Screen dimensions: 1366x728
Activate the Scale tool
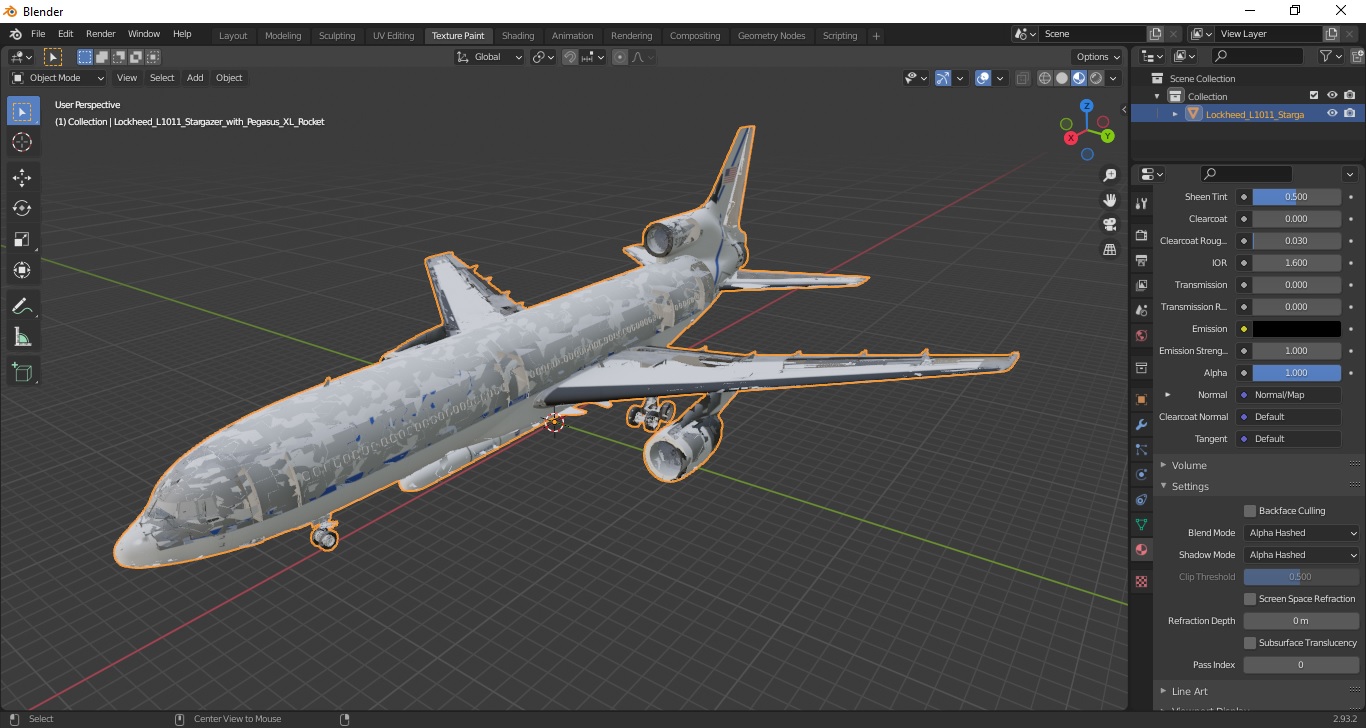pos(22,239)
